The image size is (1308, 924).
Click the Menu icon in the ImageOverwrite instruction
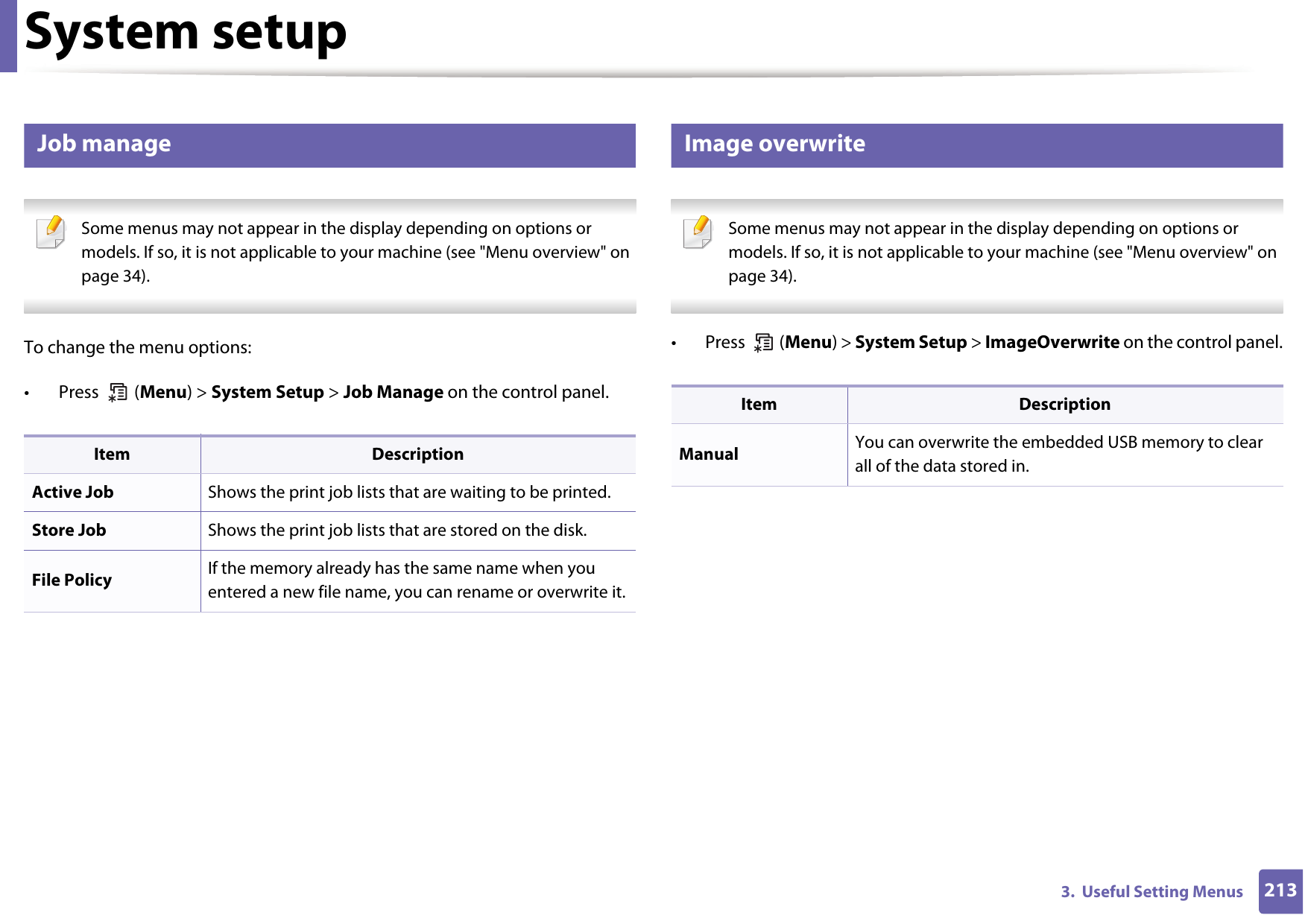(x=763, y=343)
